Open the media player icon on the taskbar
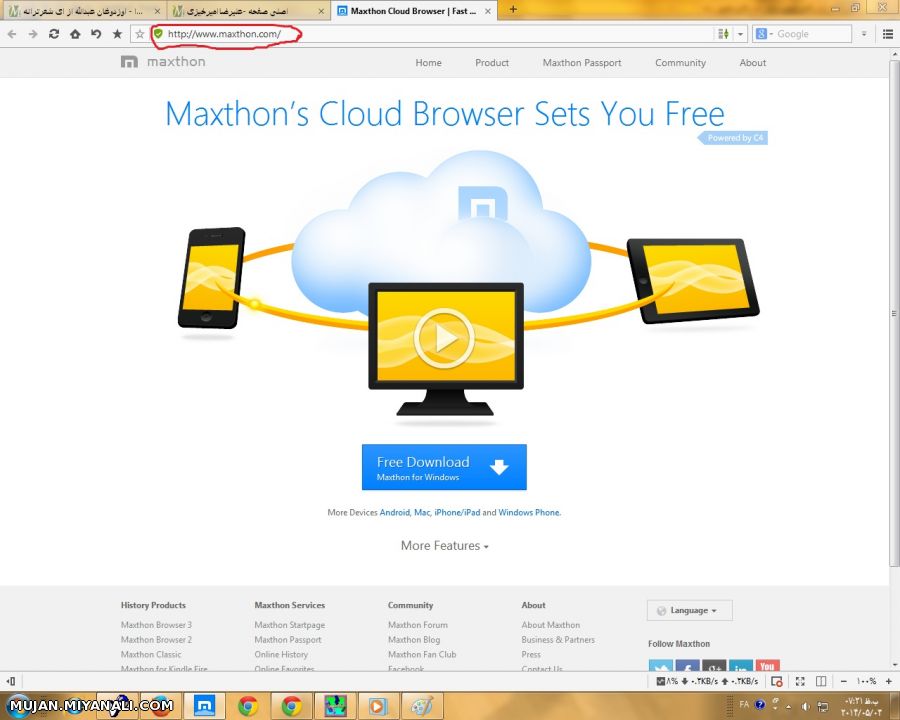 [x=378, y=706]
